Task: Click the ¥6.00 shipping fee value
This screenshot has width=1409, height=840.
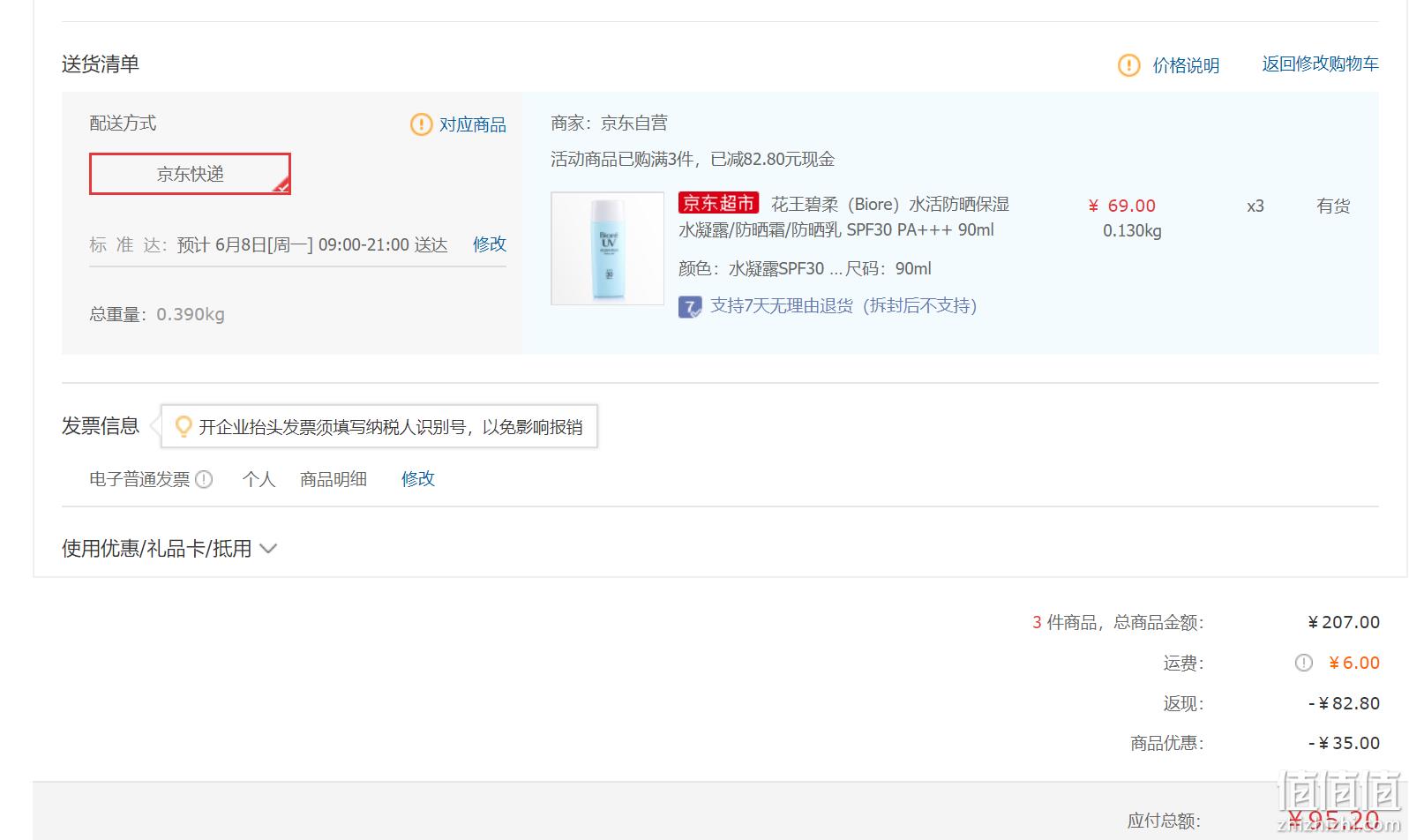Action: (x=1353, y=663)
